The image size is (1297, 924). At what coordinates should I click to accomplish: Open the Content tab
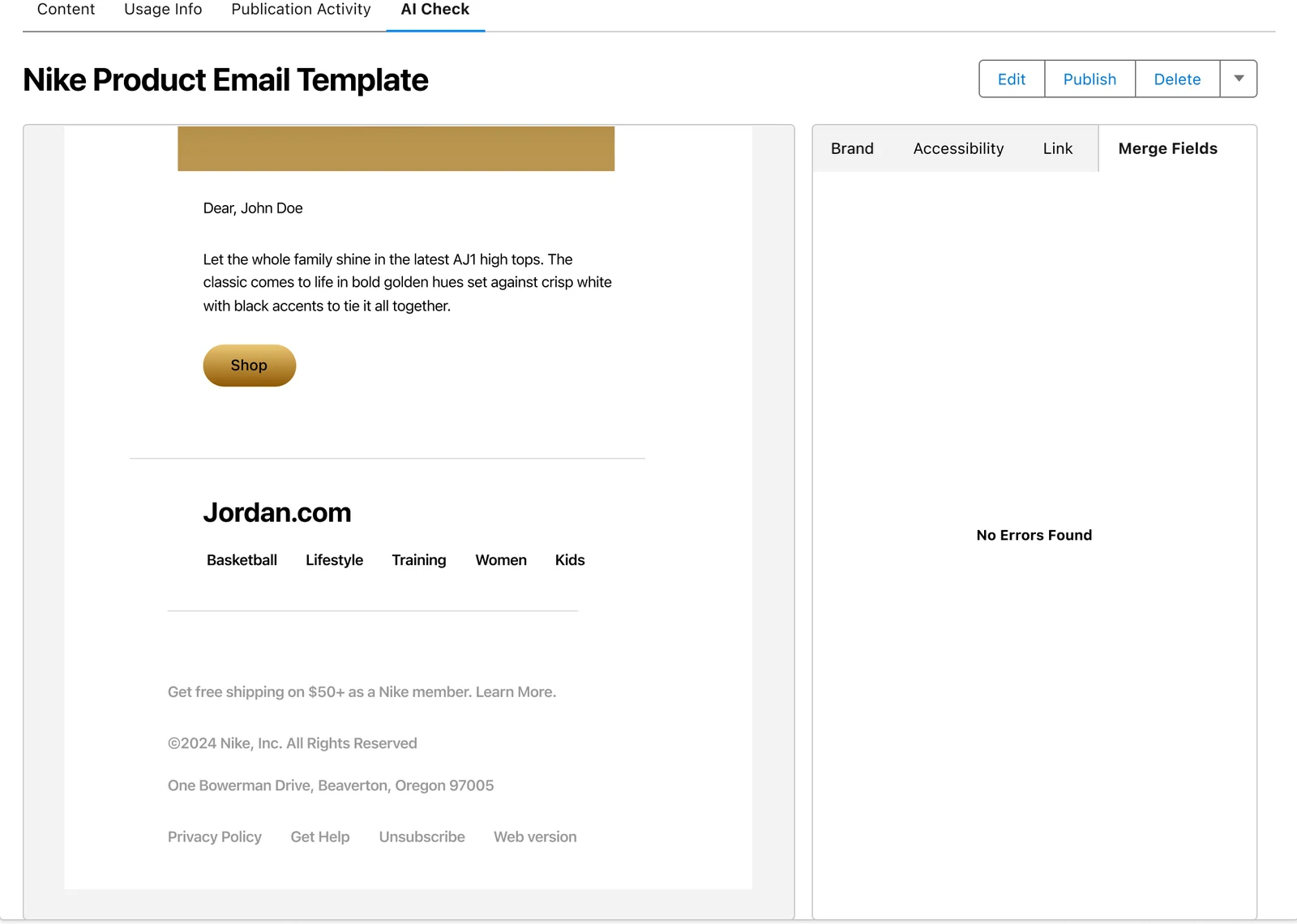(66, 10)
